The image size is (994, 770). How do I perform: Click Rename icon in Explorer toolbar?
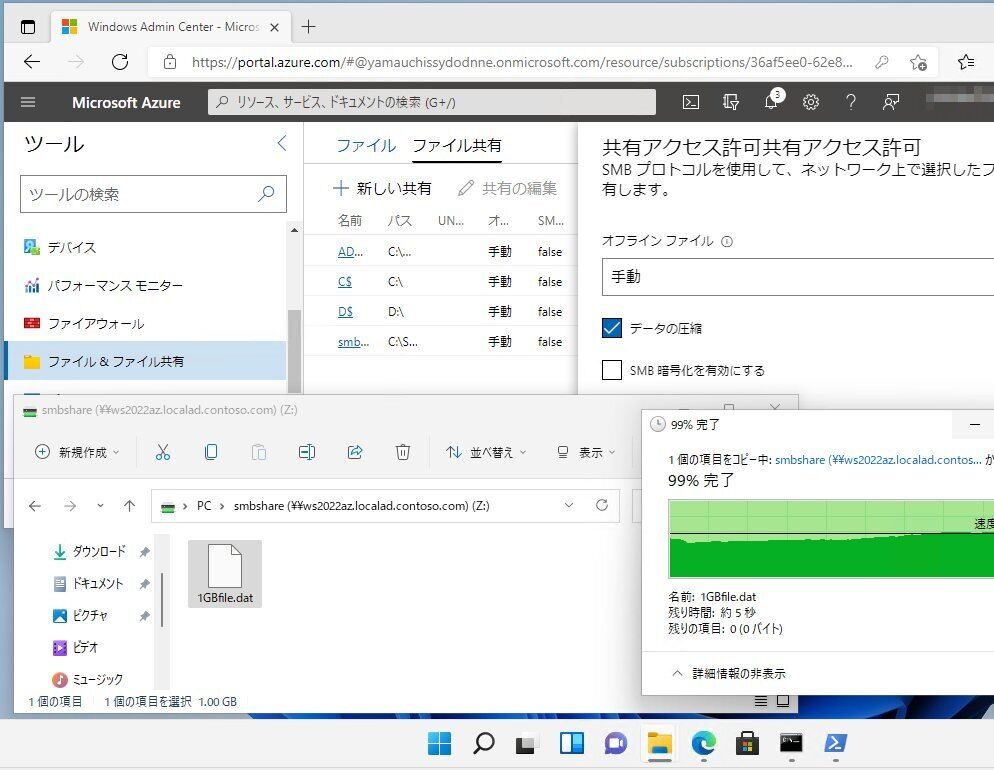point(307,452)
